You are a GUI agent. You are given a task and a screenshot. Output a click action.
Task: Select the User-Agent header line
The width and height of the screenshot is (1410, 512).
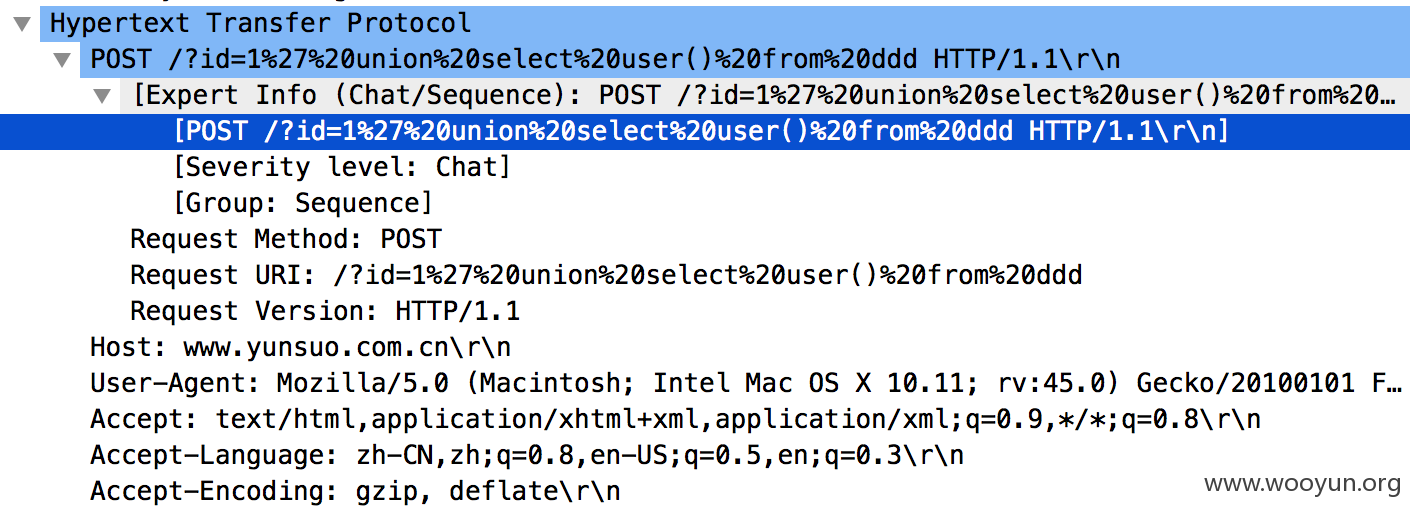[746, 383]
